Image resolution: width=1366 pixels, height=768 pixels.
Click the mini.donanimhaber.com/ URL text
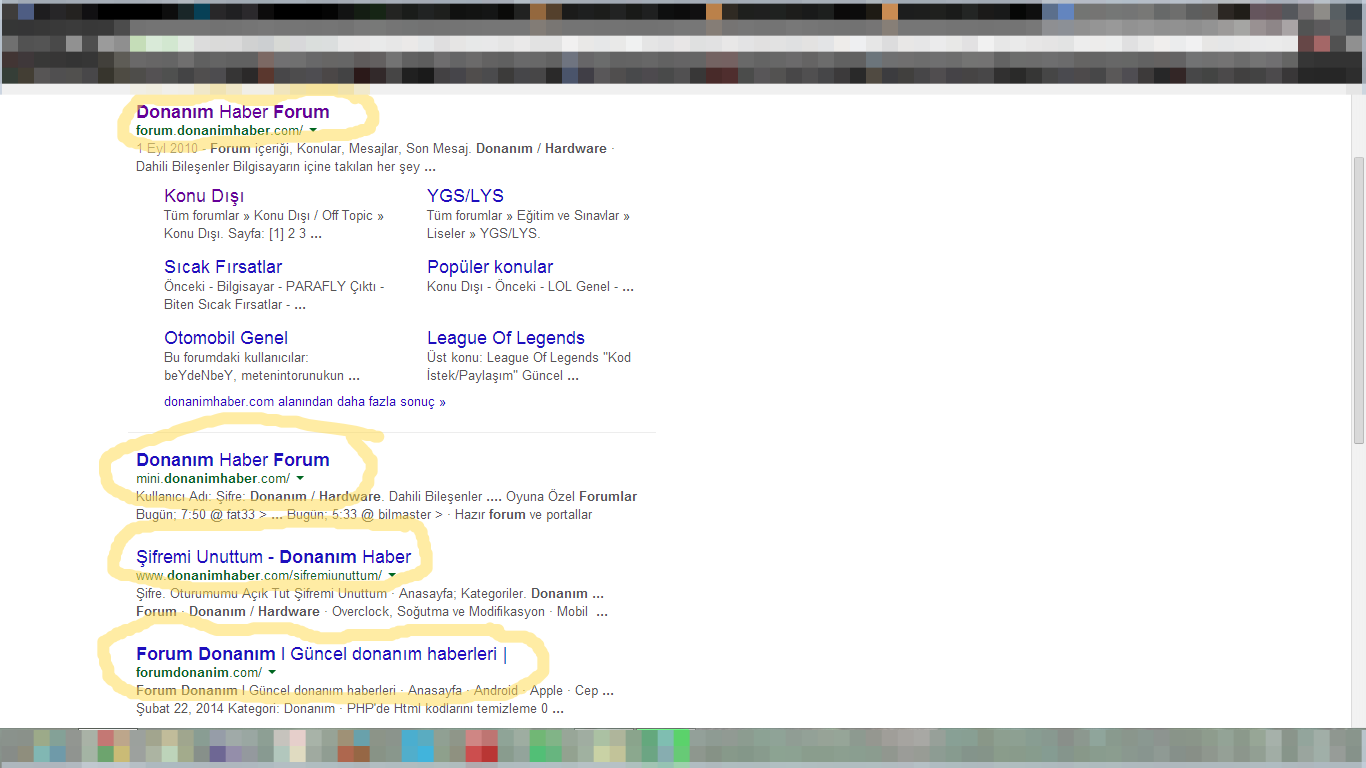213,479
